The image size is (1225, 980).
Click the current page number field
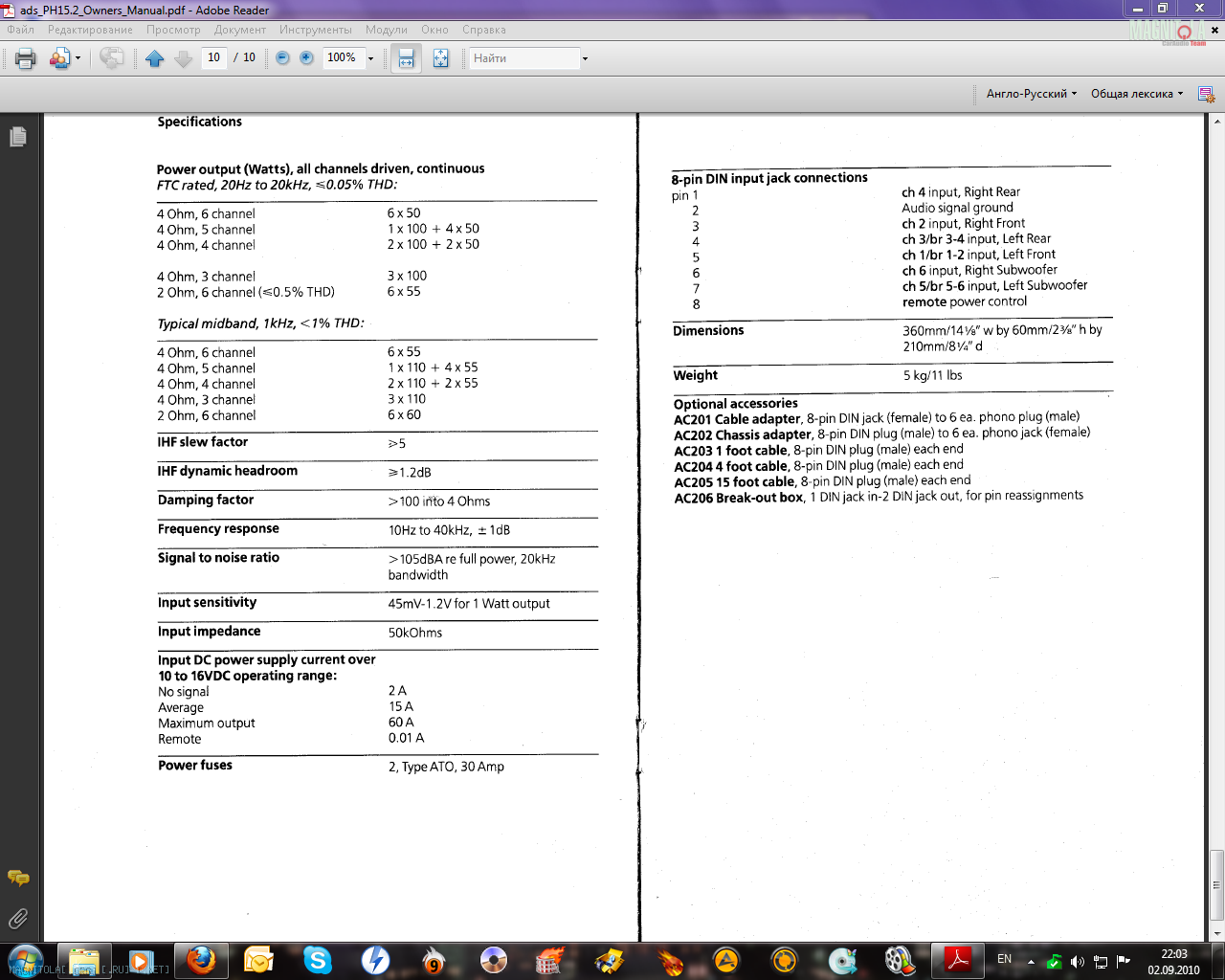point(213,57)
